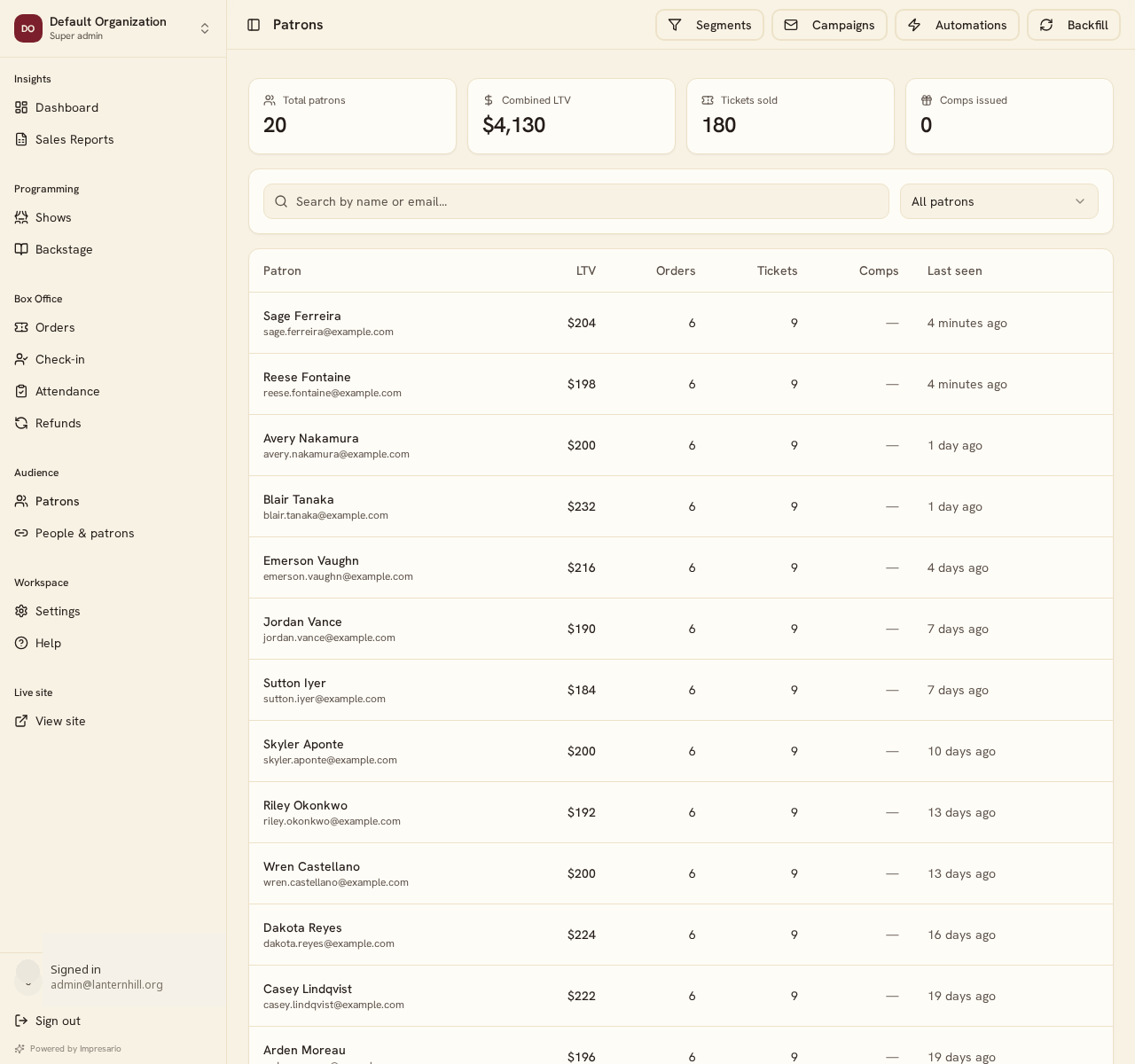Navigate to Shows in Programming

(113, 217)
